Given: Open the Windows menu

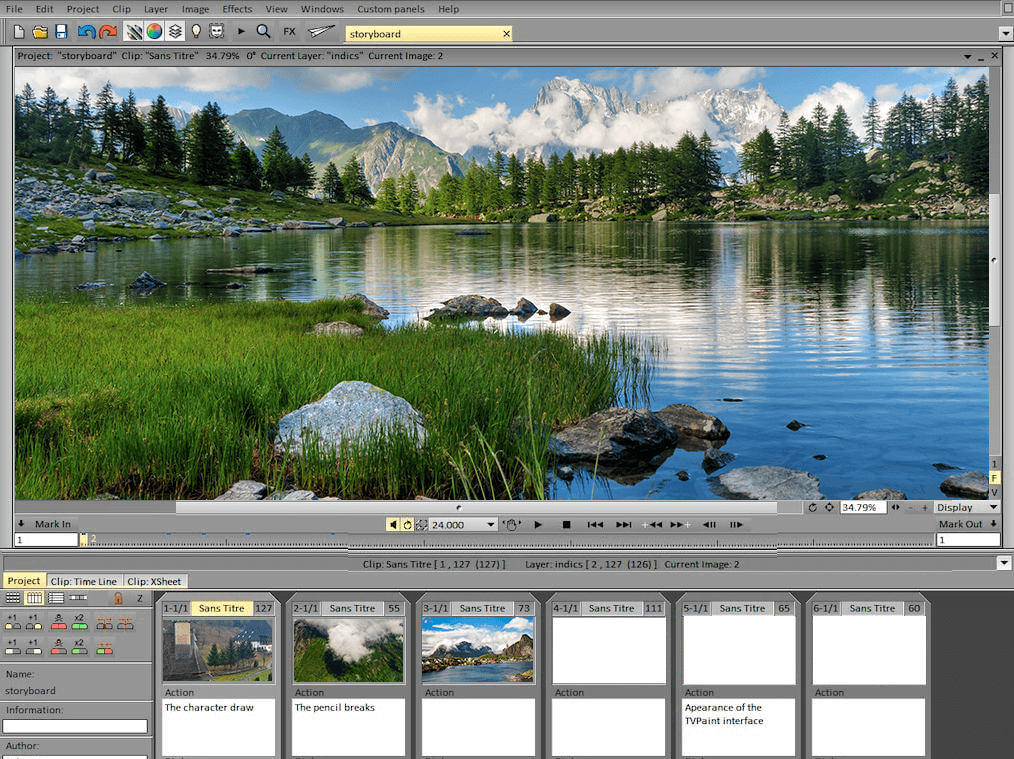Looking at the screenshot, I should click(321, 9).
